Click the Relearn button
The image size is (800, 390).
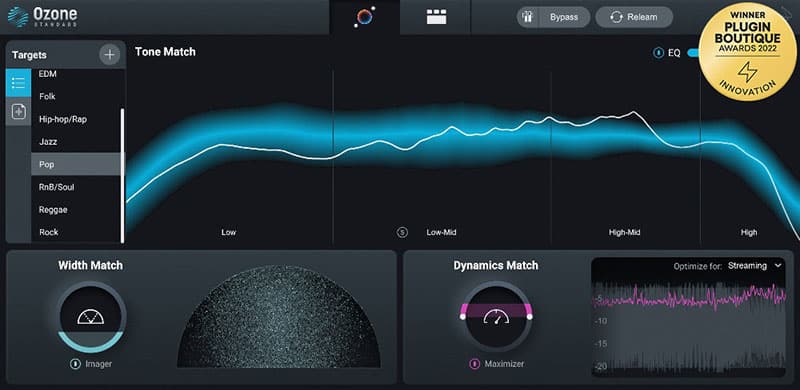pyautogui.click(x=634, y=17)
